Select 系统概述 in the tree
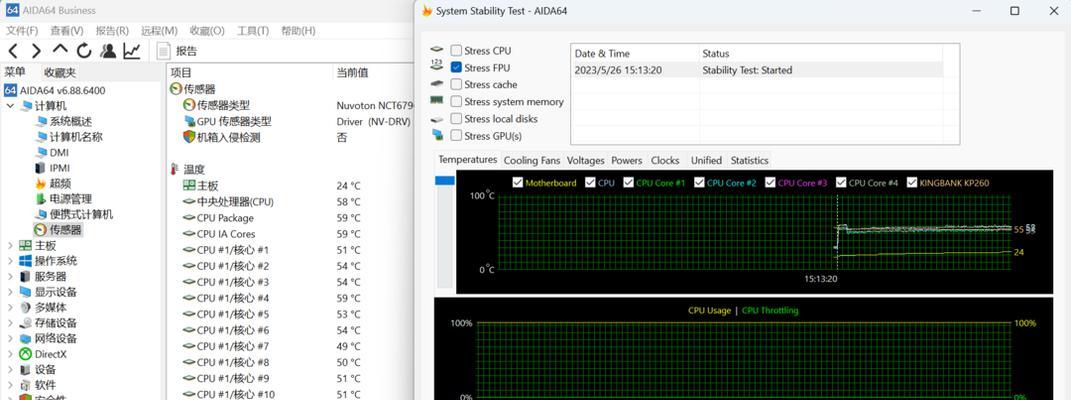Viewport: 1071px width, 400px height. (x=64, y=122)
